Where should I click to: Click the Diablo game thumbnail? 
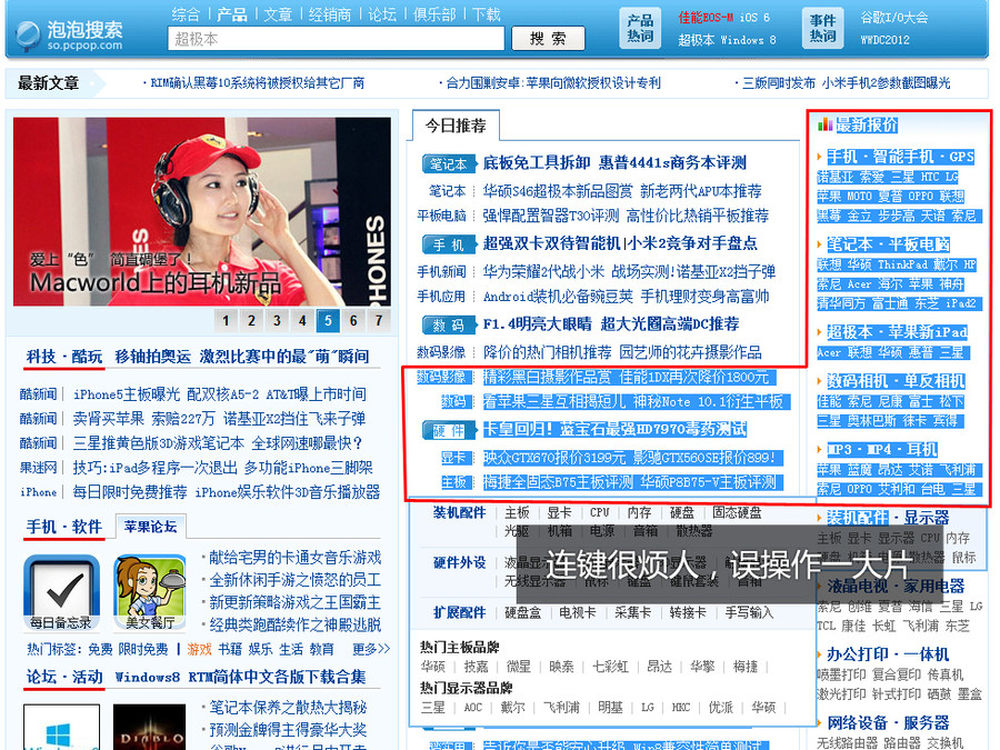coord(149,727)
